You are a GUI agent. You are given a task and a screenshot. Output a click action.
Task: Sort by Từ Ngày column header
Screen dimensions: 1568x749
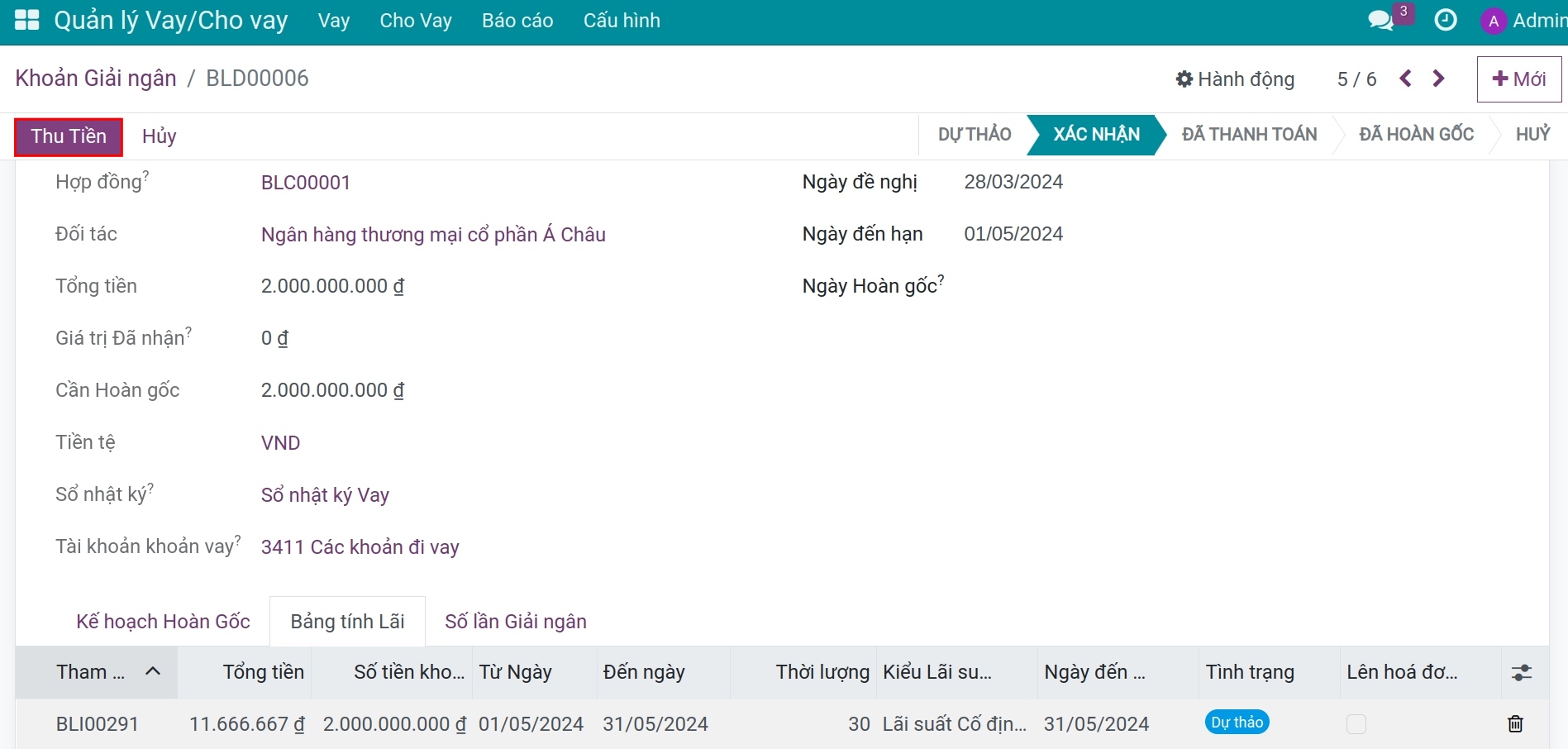point(534,672)
